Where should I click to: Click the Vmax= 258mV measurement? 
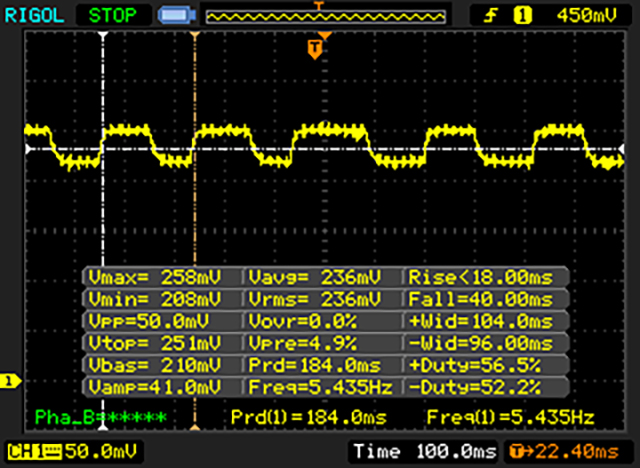tap(155, 277)
